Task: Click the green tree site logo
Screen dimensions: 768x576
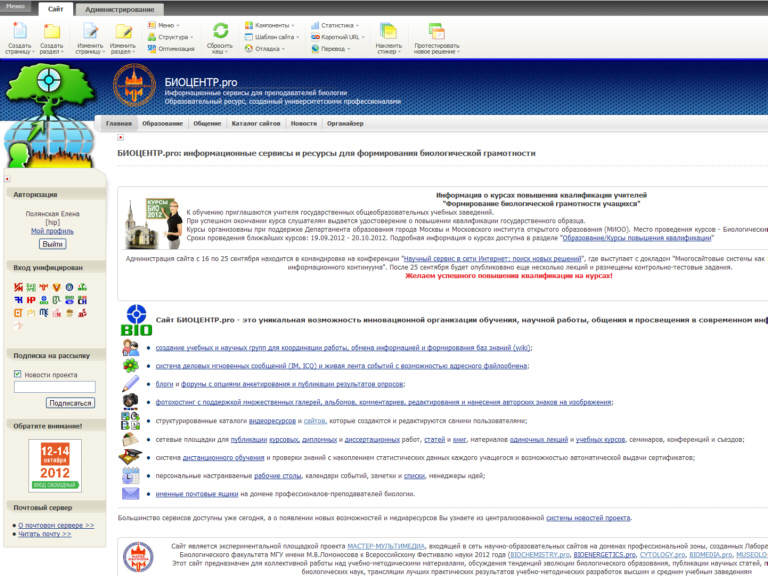Action: point(49,115)
